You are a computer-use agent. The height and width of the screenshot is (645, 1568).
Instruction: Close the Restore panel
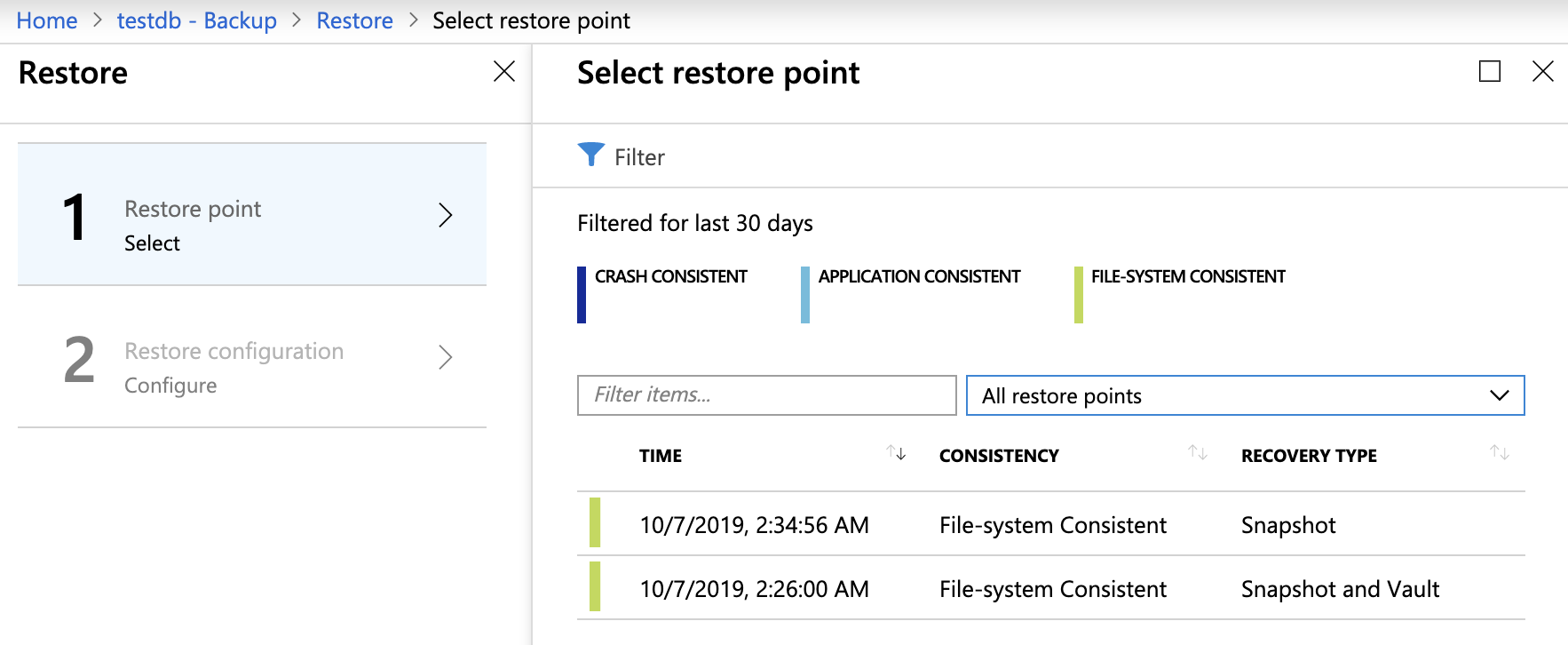[504, 71]
